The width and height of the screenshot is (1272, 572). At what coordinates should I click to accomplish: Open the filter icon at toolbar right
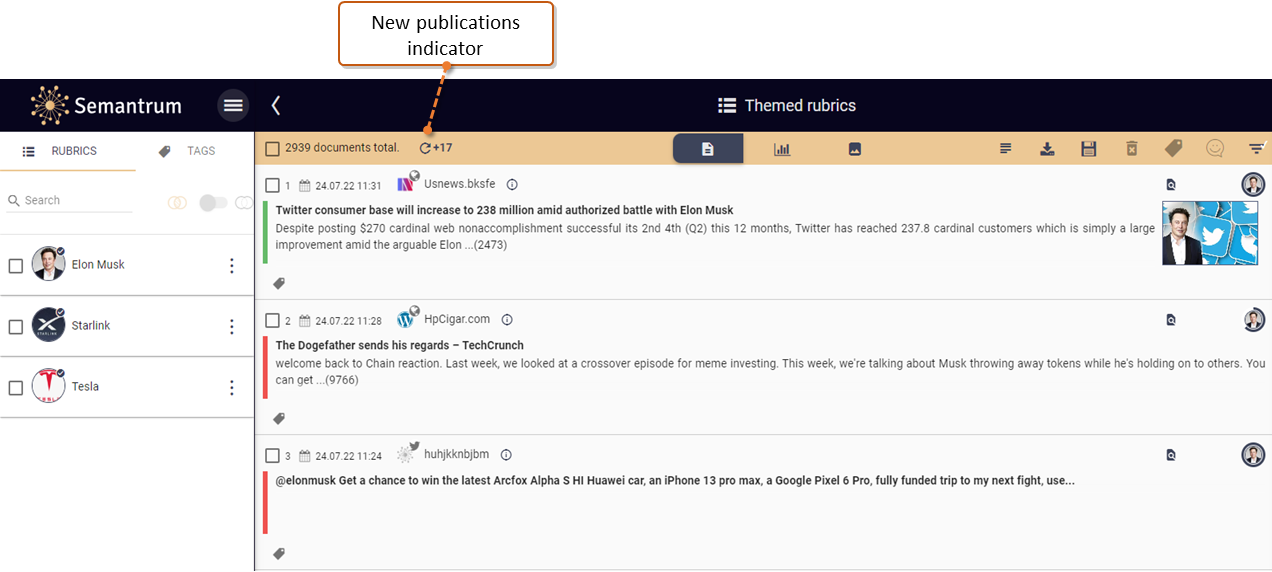click(x=1256, y=149)
